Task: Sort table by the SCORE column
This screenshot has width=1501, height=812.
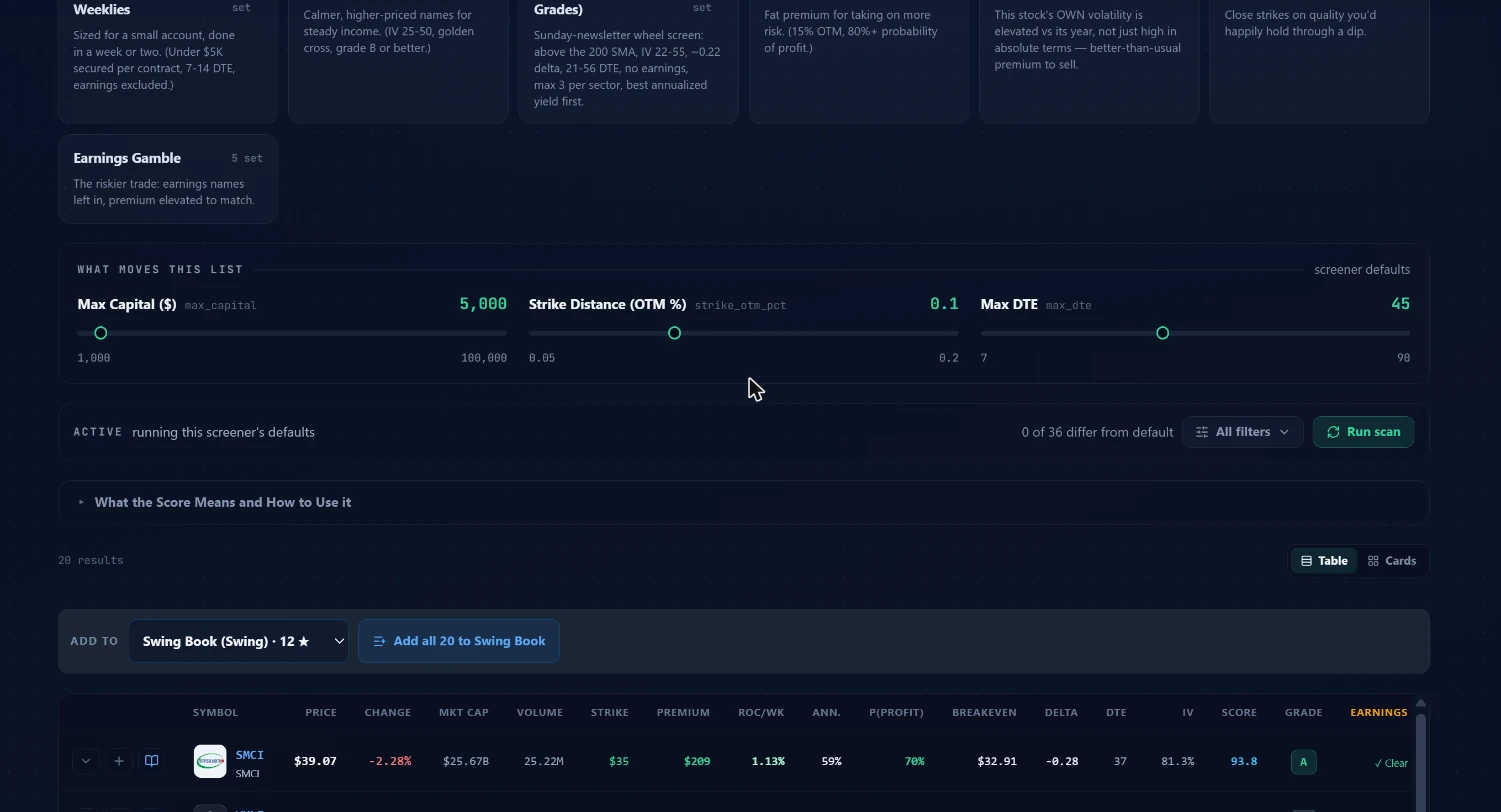Action: tap(1239, 712)
